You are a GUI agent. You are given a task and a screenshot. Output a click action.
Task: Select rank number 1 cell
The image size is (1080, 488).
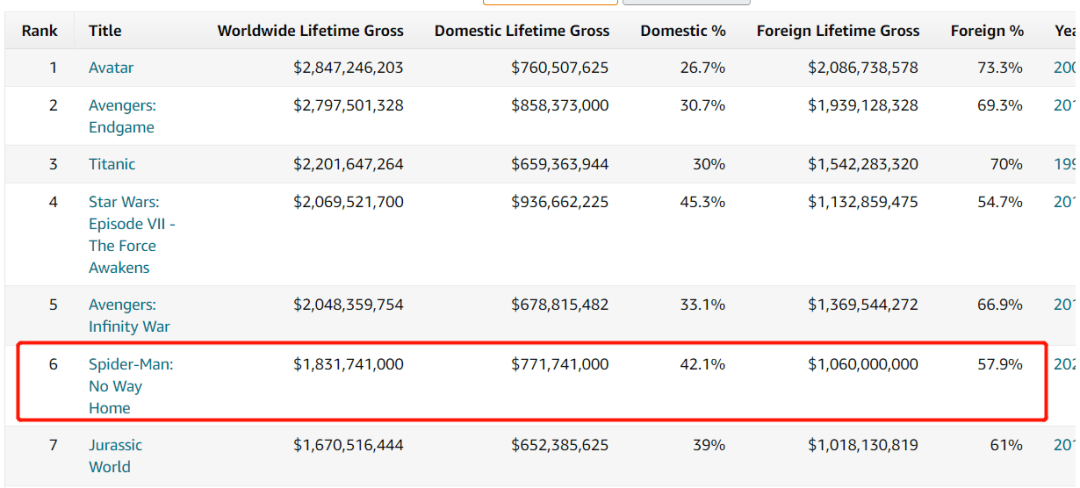coord(53,67)
